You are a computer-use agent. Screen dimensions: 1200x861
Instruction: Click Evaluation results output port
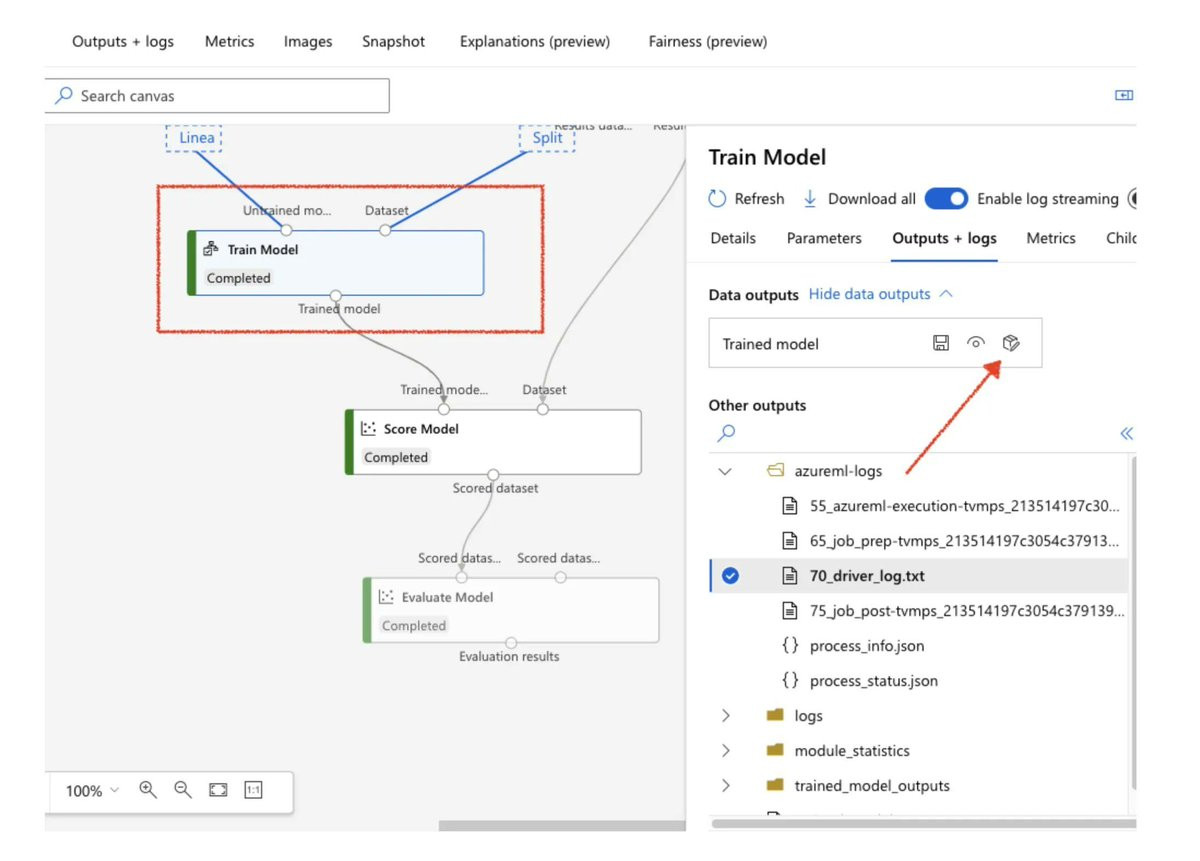click(511, 642)
